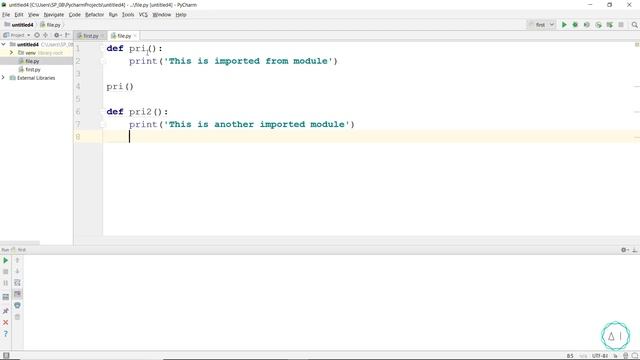Print the Run console output

coord(17,305)
